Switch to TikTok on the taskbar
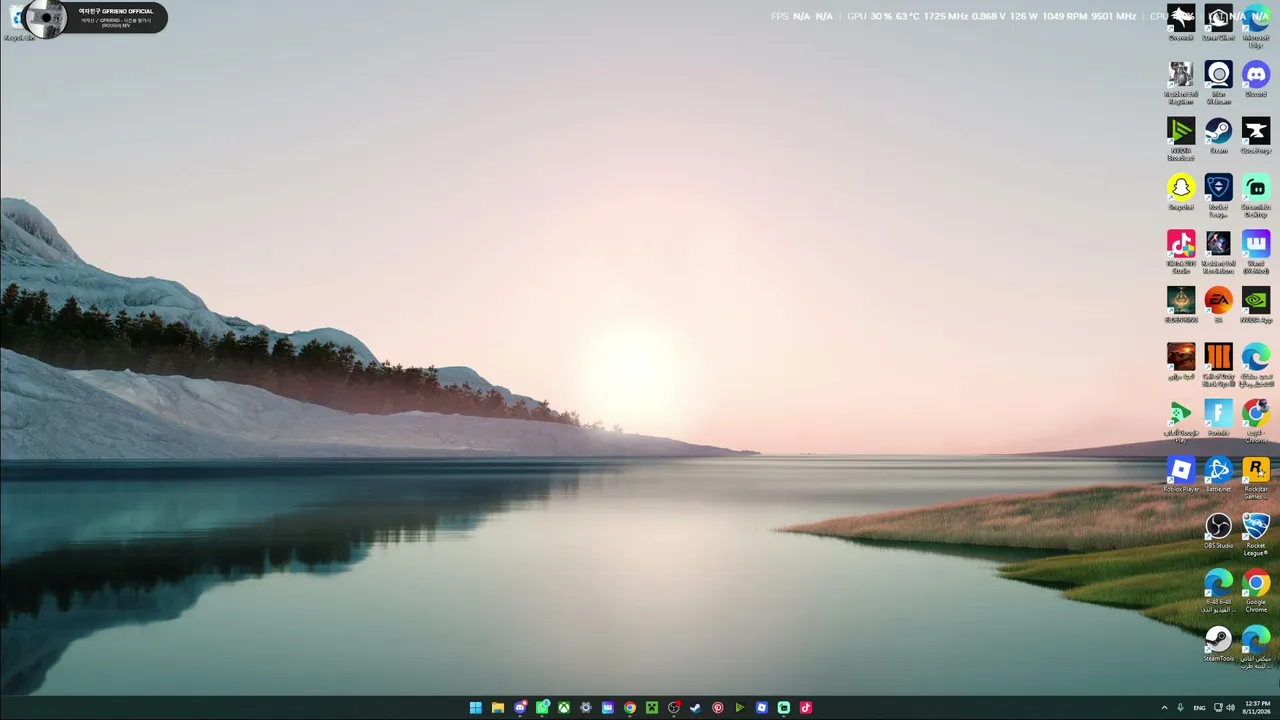This screenshot has width=1280, height=720. (806, 708)
